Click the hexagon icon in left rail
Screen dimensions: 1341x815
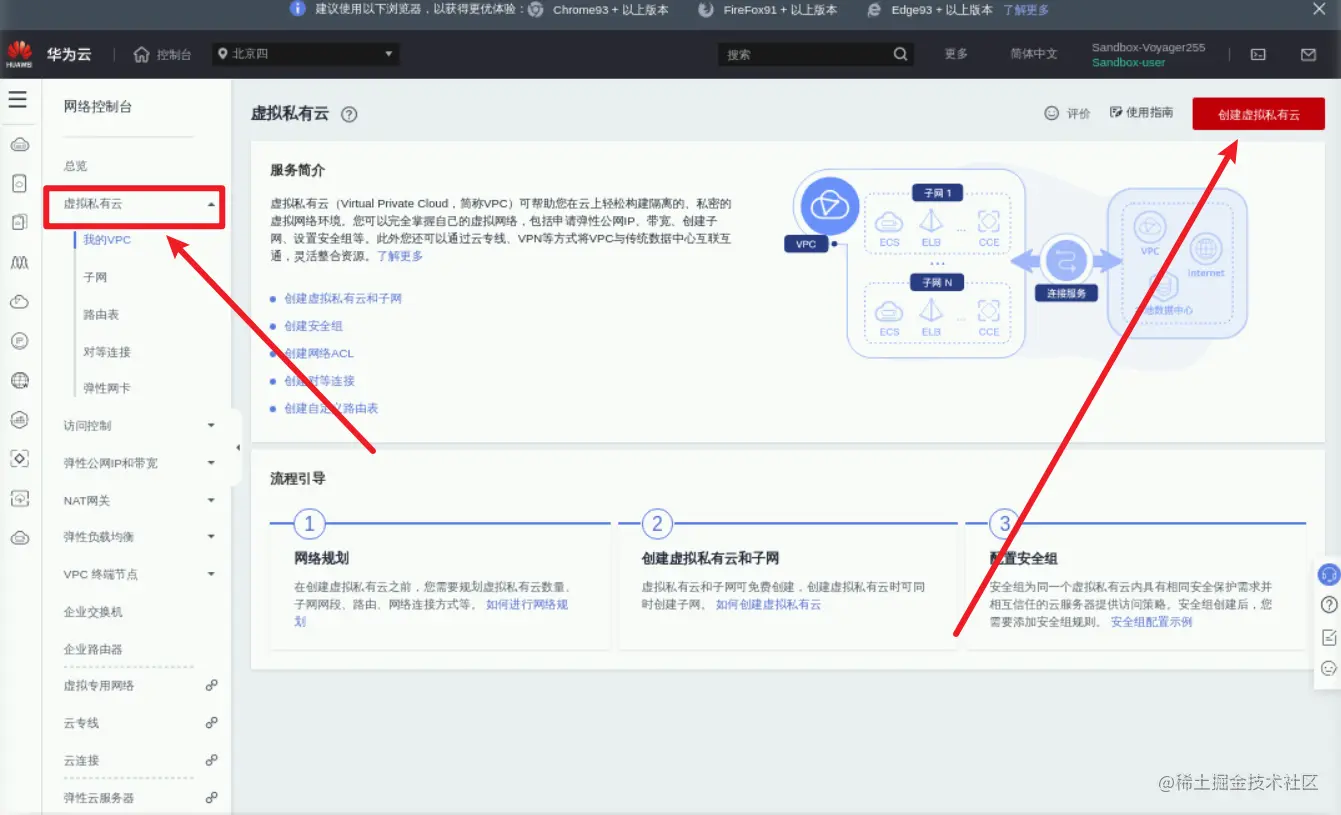tap(19, 419)
